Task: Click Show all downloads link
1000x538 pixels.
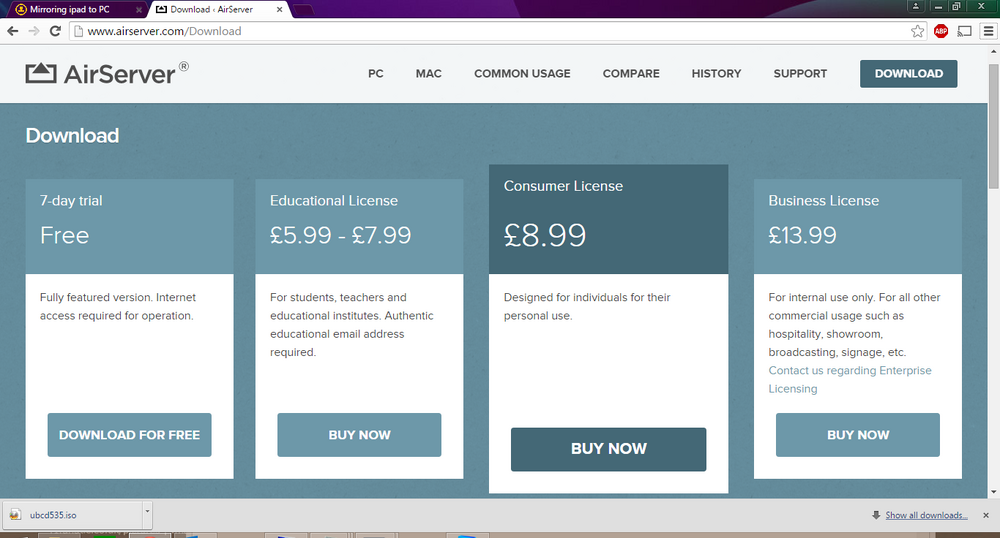Action: pos(926,515)
